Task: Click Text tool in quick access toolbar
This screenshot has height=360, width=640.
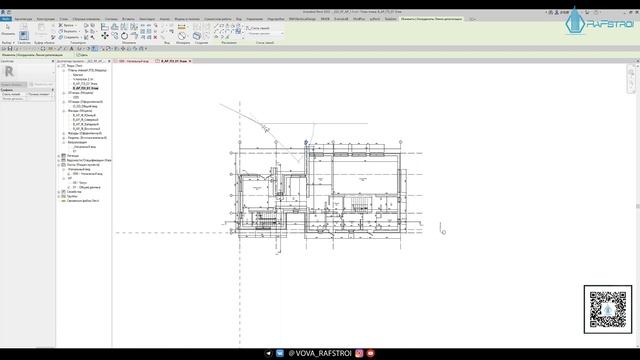Action: click(x=72, y=49)
